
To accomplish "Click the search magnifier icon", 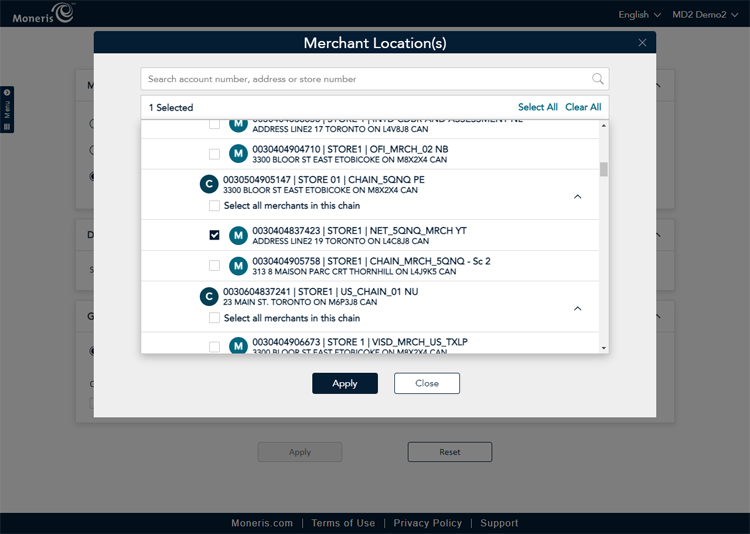I will (x=597, y=78).
